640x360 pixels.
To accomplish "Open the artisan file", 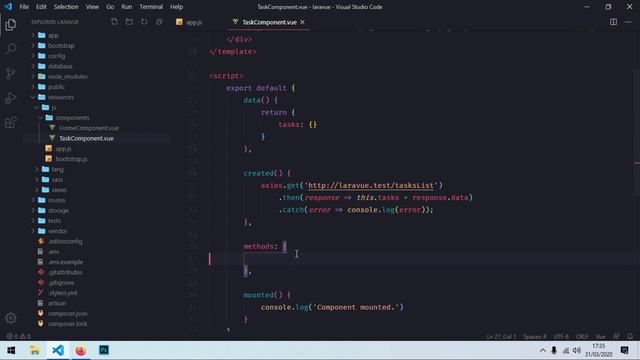I will (57, 303).
